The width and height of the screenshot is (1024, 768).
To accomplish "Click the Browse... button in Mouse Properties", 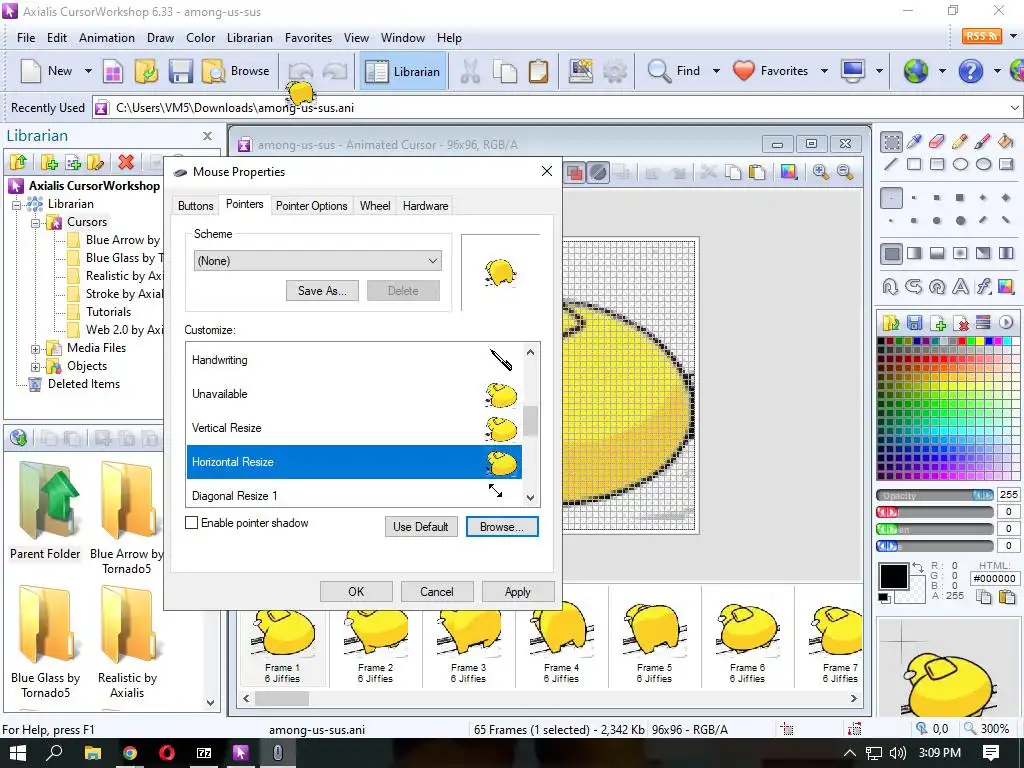I will point(502,526).
